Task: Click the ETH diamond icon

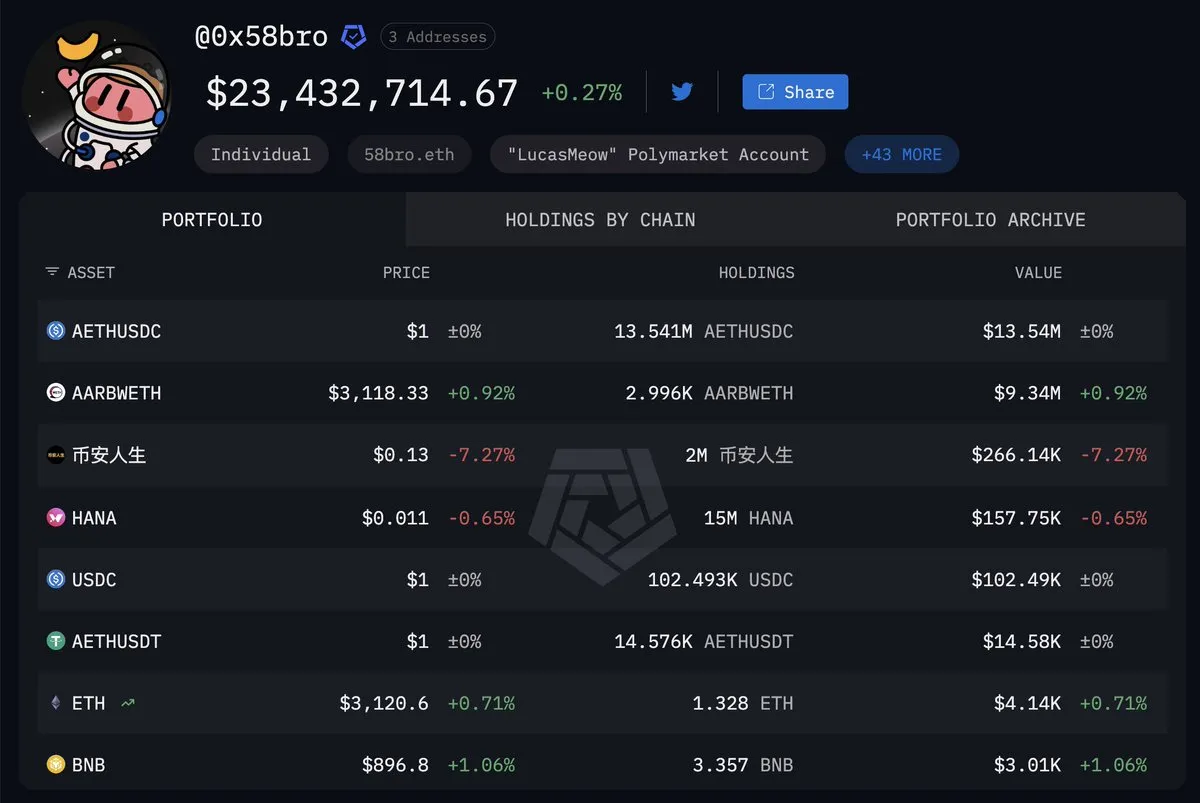Action: [x=56, y=703]
